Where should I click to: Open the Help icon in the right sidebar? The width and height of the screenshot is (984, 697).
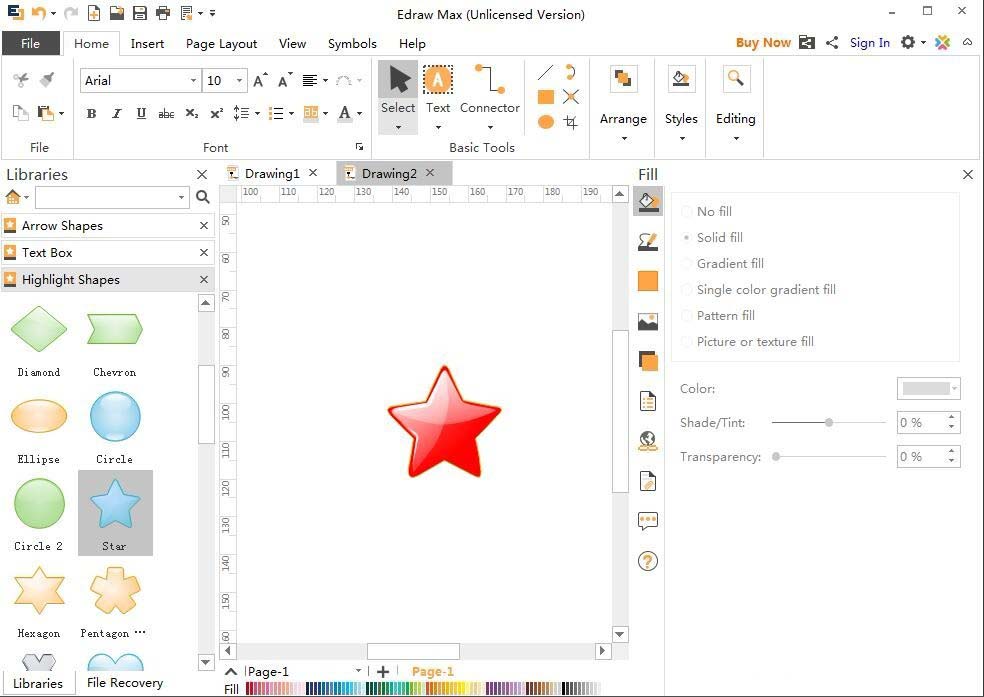coord(648,561)
